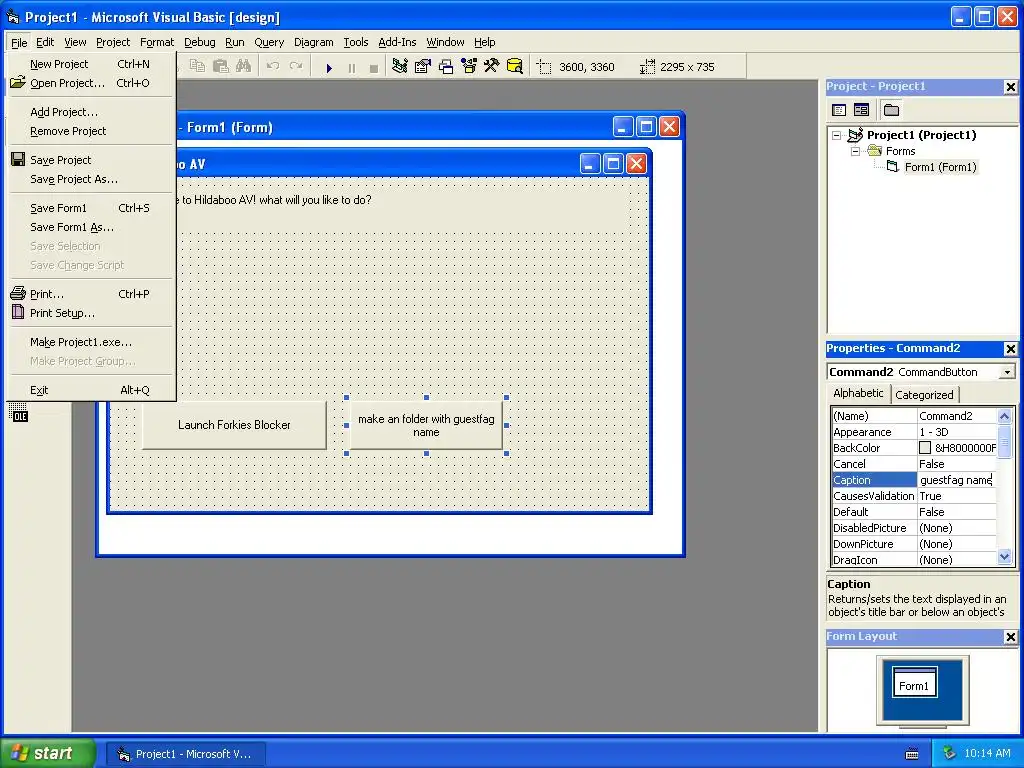Open the Edit menu
The height and width of the screenshot is (768, 1024).
45,42
